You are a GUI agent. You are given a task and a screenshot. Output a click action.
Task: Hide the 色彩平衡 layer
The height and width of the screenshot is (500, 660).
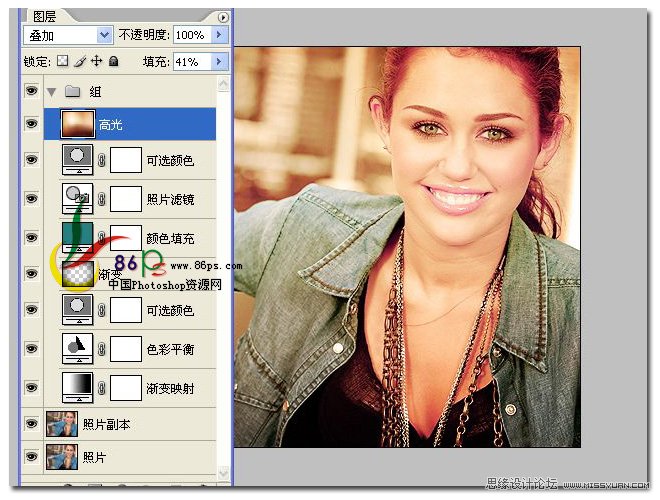point(32,348)
